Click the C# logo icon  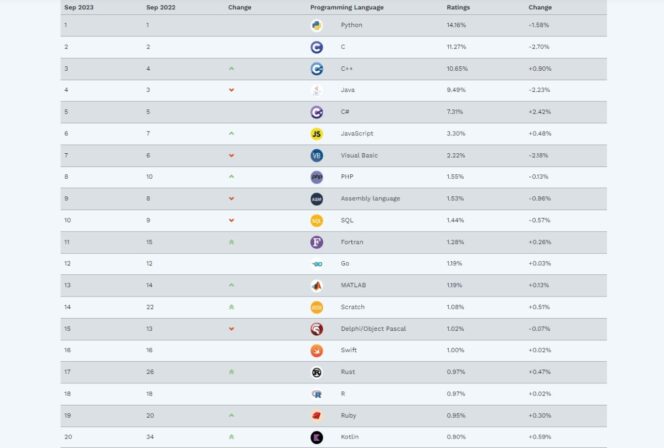click(x=316, y=112)
